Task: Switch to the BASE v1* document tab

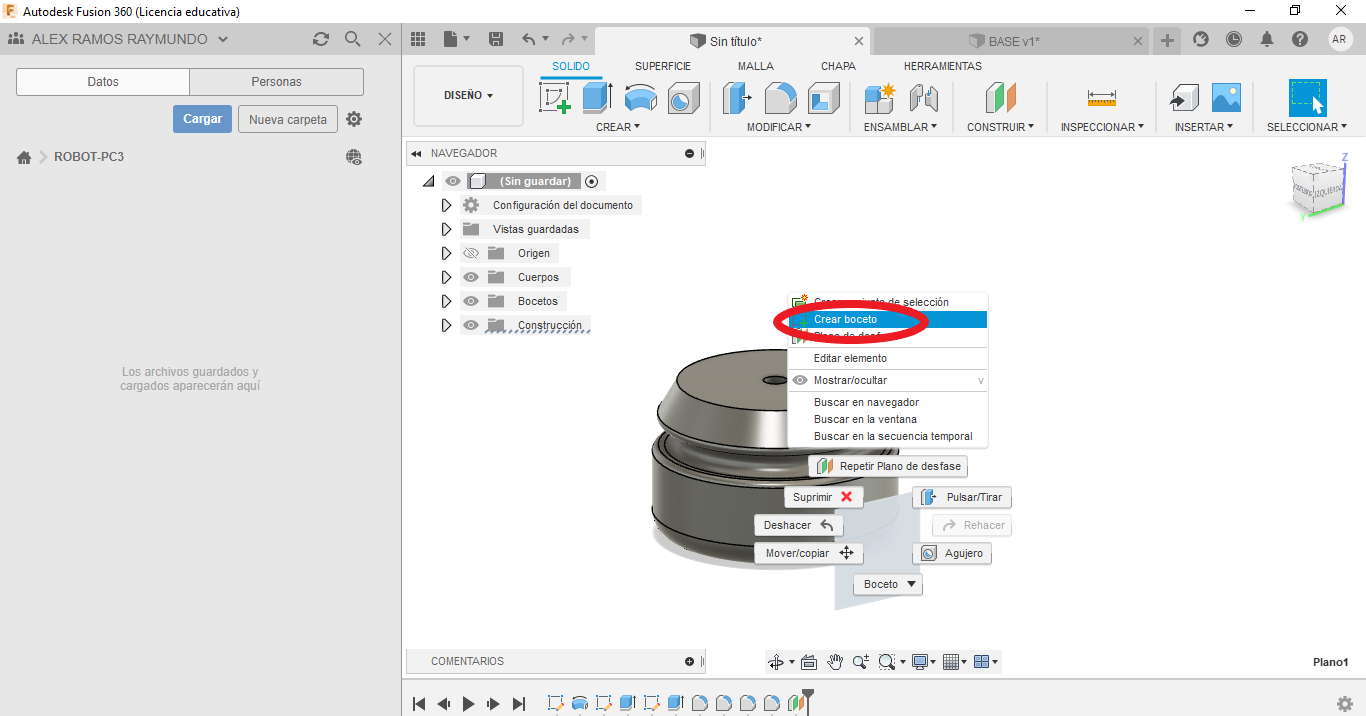Action: coord(1012,41)
